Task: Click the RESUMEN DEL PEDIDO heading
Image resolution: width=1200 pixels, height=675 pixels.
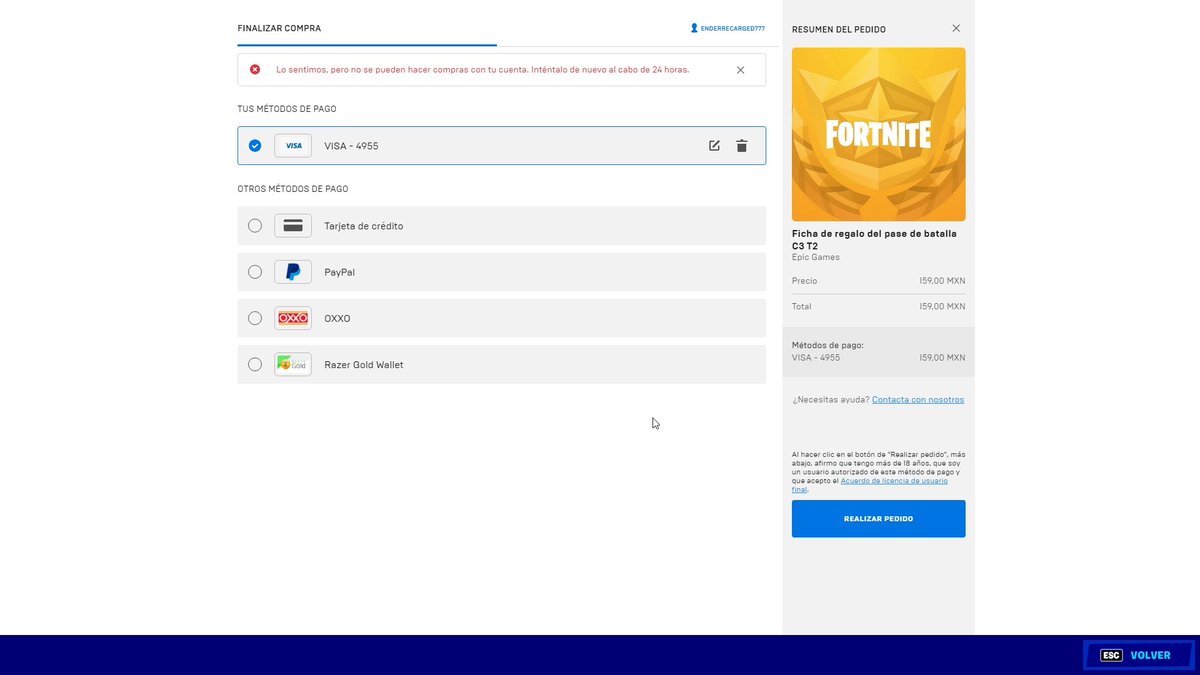Action: coord(838,30)
